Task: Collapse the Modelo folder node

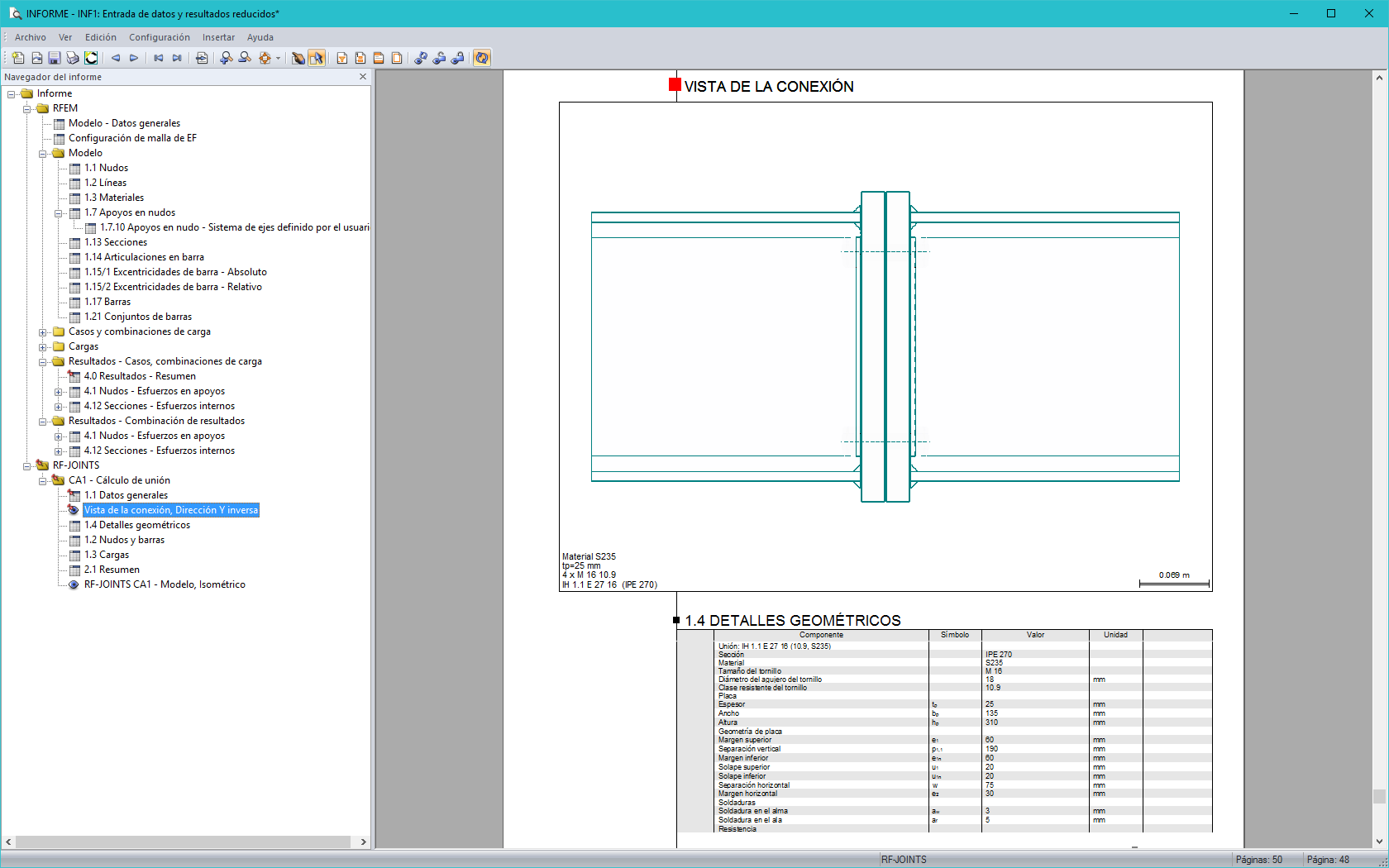Action: click(x=43, y=154)
